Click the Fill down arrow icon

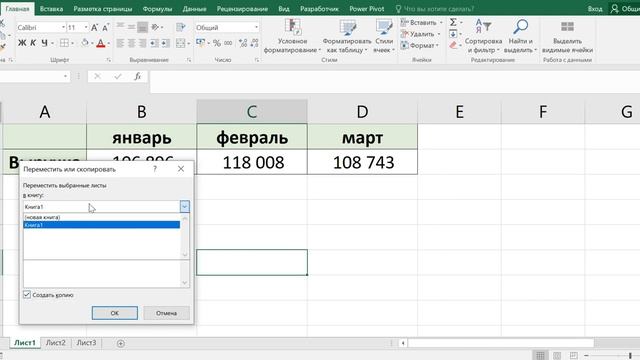click(x=453, y=34)
